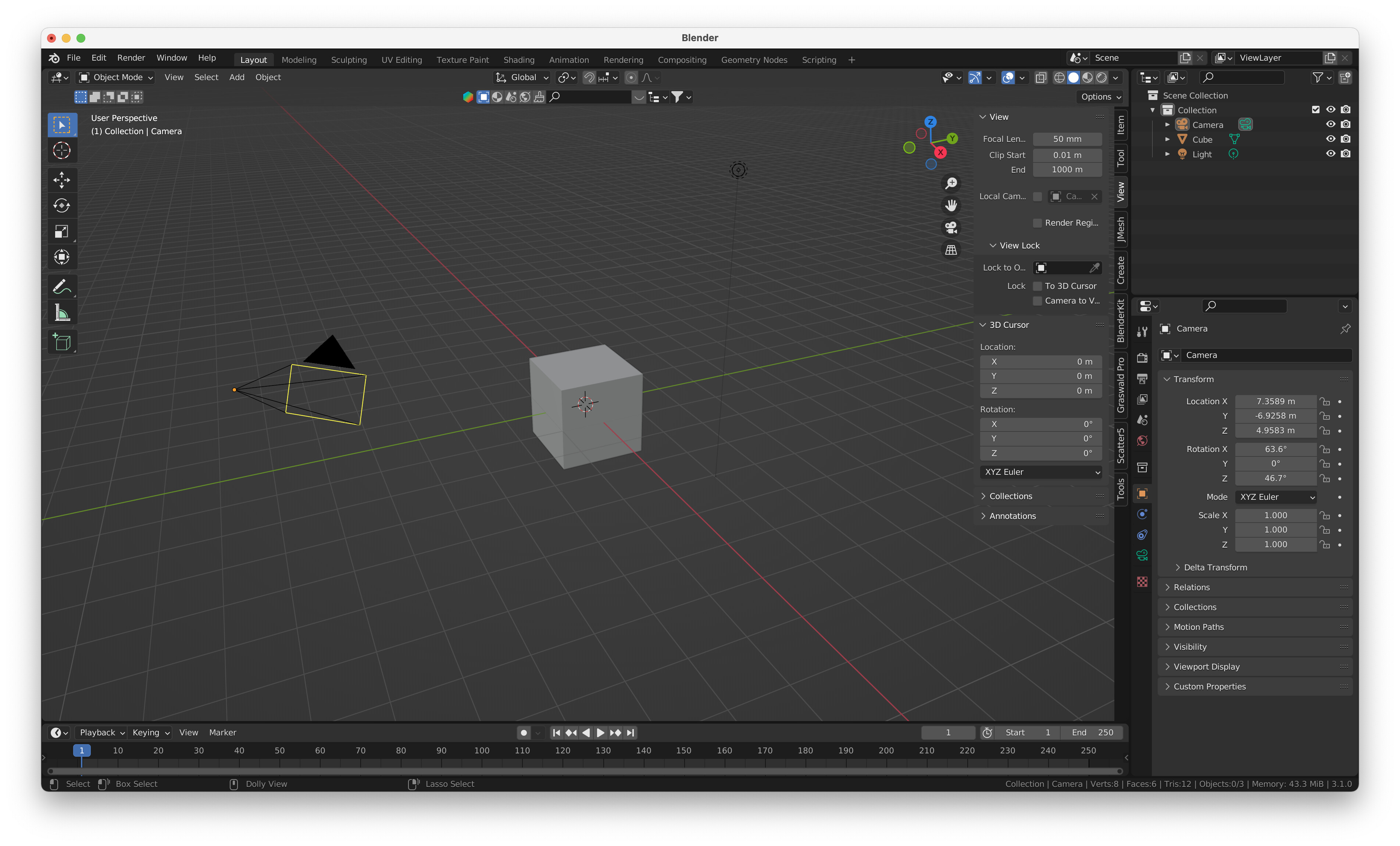Switch perspective/orthographic grid icon

(951, 250)
